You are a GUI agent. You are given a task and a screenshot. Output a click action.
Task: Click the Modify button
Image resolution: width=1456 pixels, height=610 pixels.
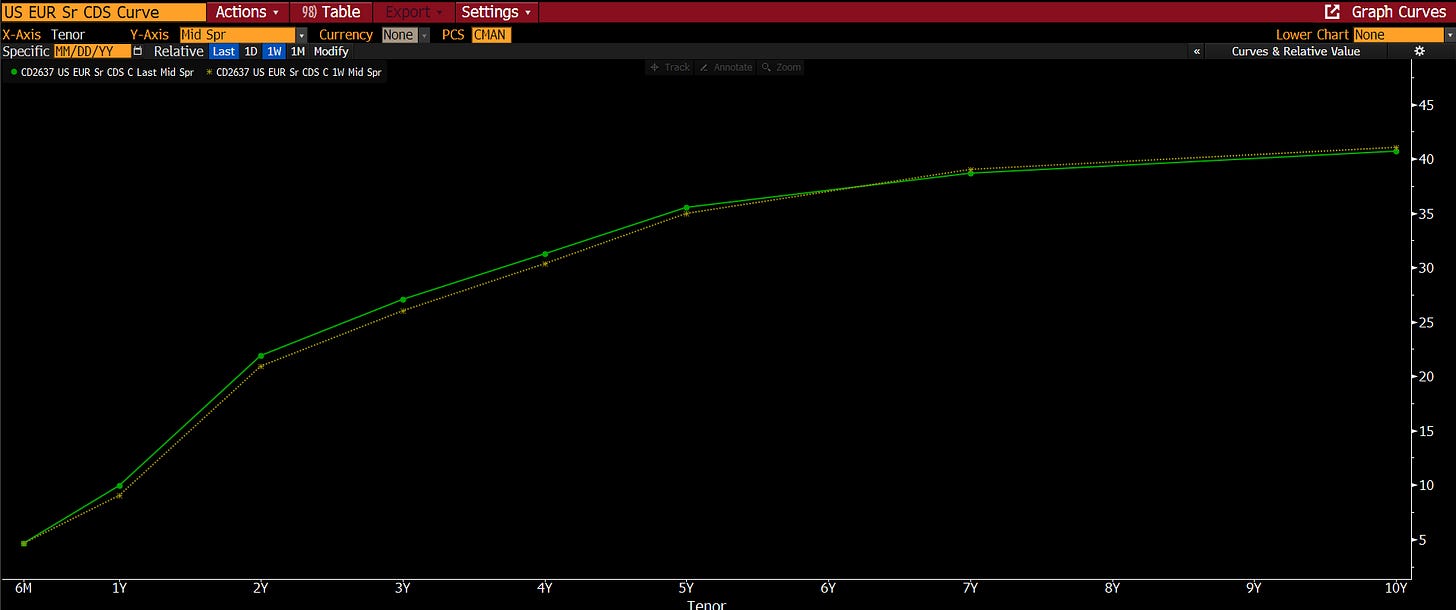coord(331,51)
